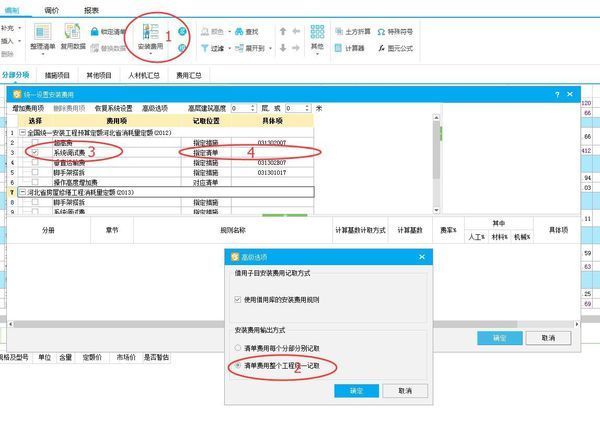Tick the checkbox in the row with code 031302807
The width and height of the screenshot is (600, 422).
click(x=35, y=162)
